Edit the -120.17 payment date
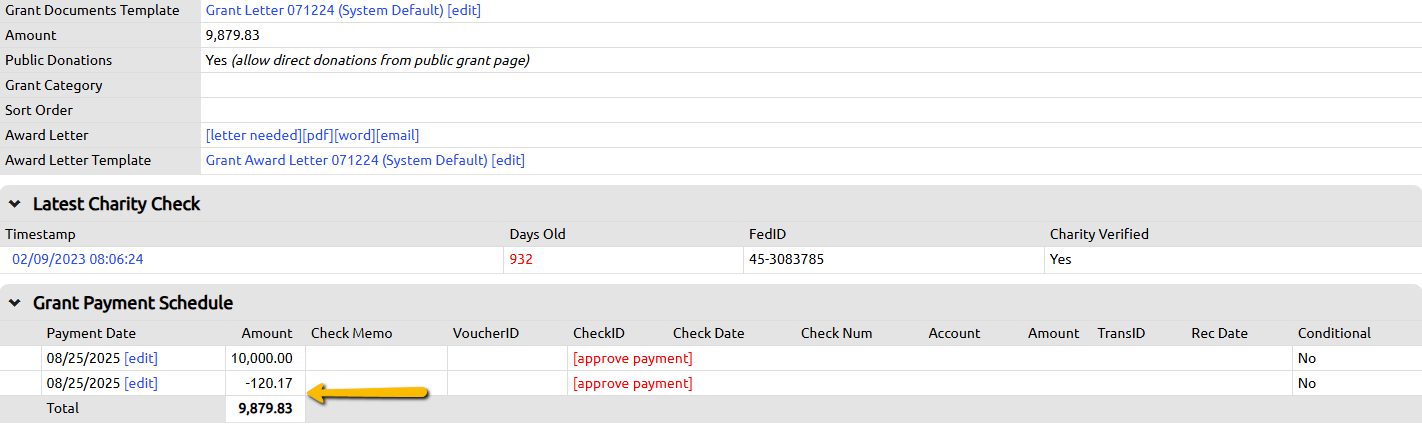 pyautogui.click(x=141, y=383)
